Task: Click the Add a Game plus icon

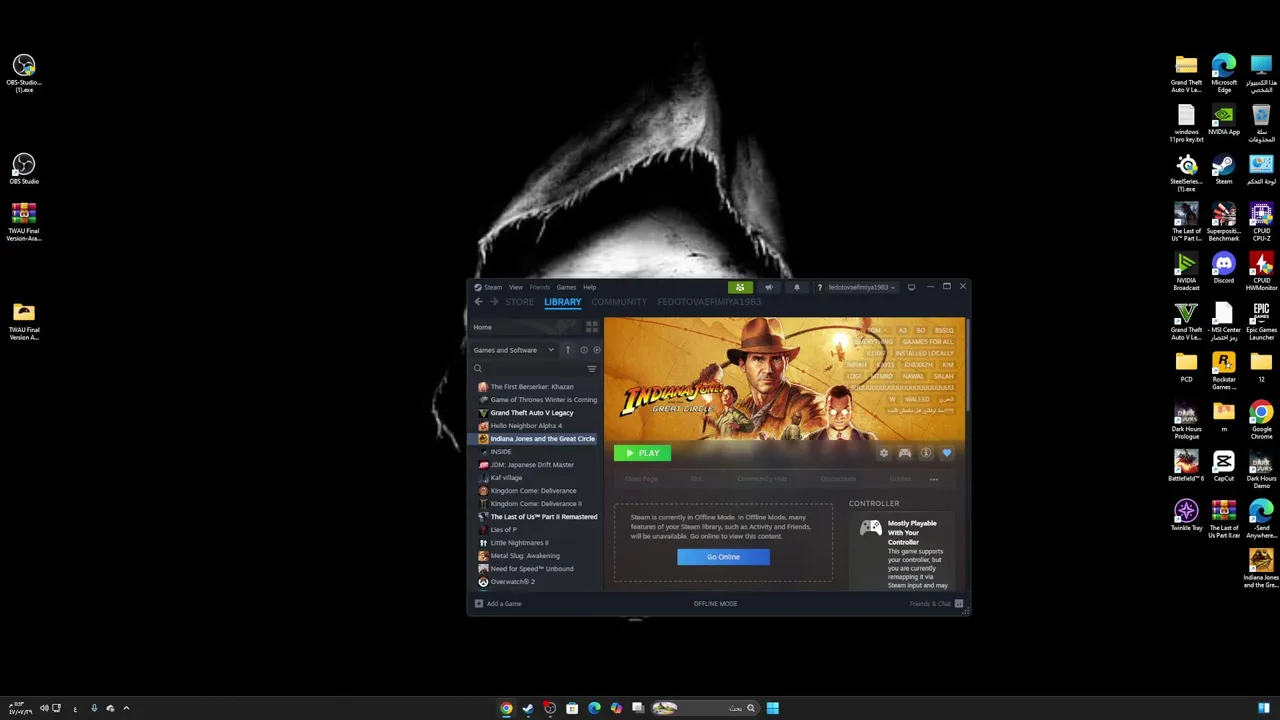Action: [479, 604]
